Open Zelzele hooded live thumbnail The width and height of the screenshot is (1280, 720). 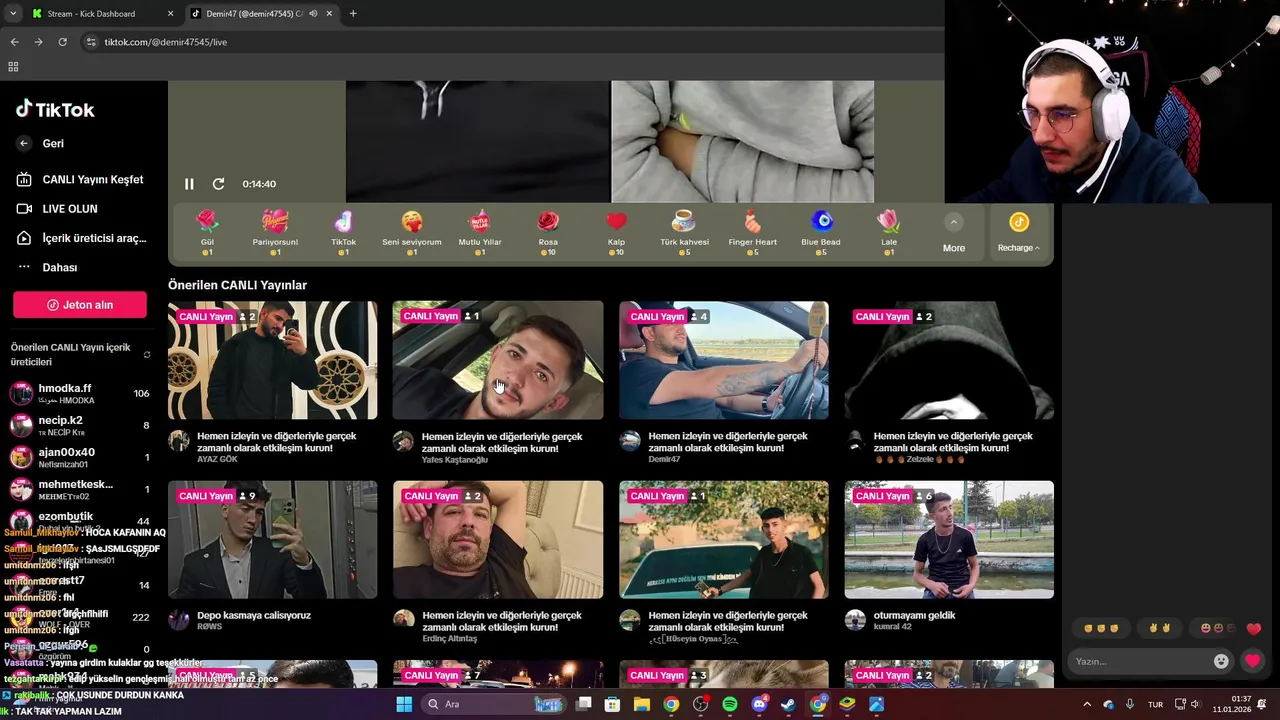pyautogui.click(x=949, y=360)
